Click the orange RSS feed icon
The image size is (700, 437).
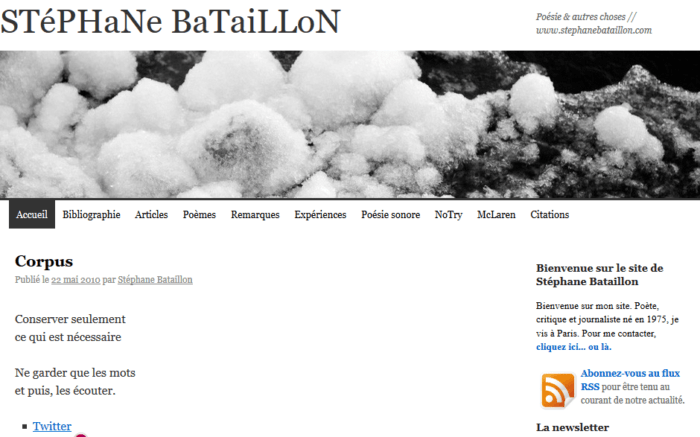pos(558,390)
